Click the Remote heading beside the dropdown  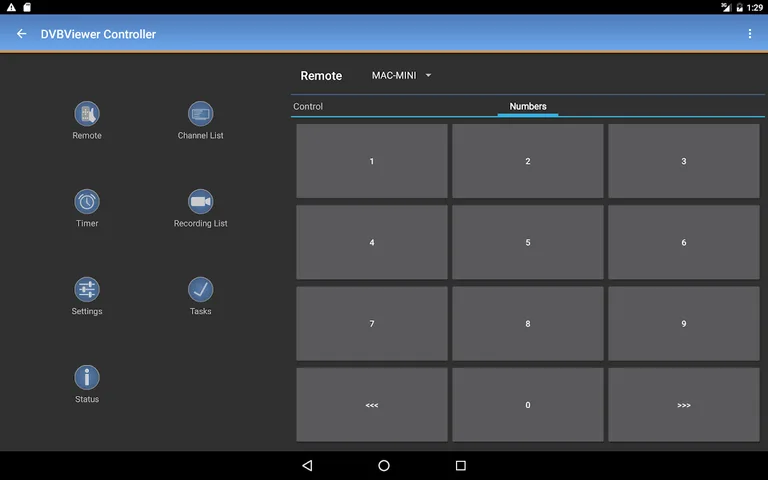pos(321,75)
